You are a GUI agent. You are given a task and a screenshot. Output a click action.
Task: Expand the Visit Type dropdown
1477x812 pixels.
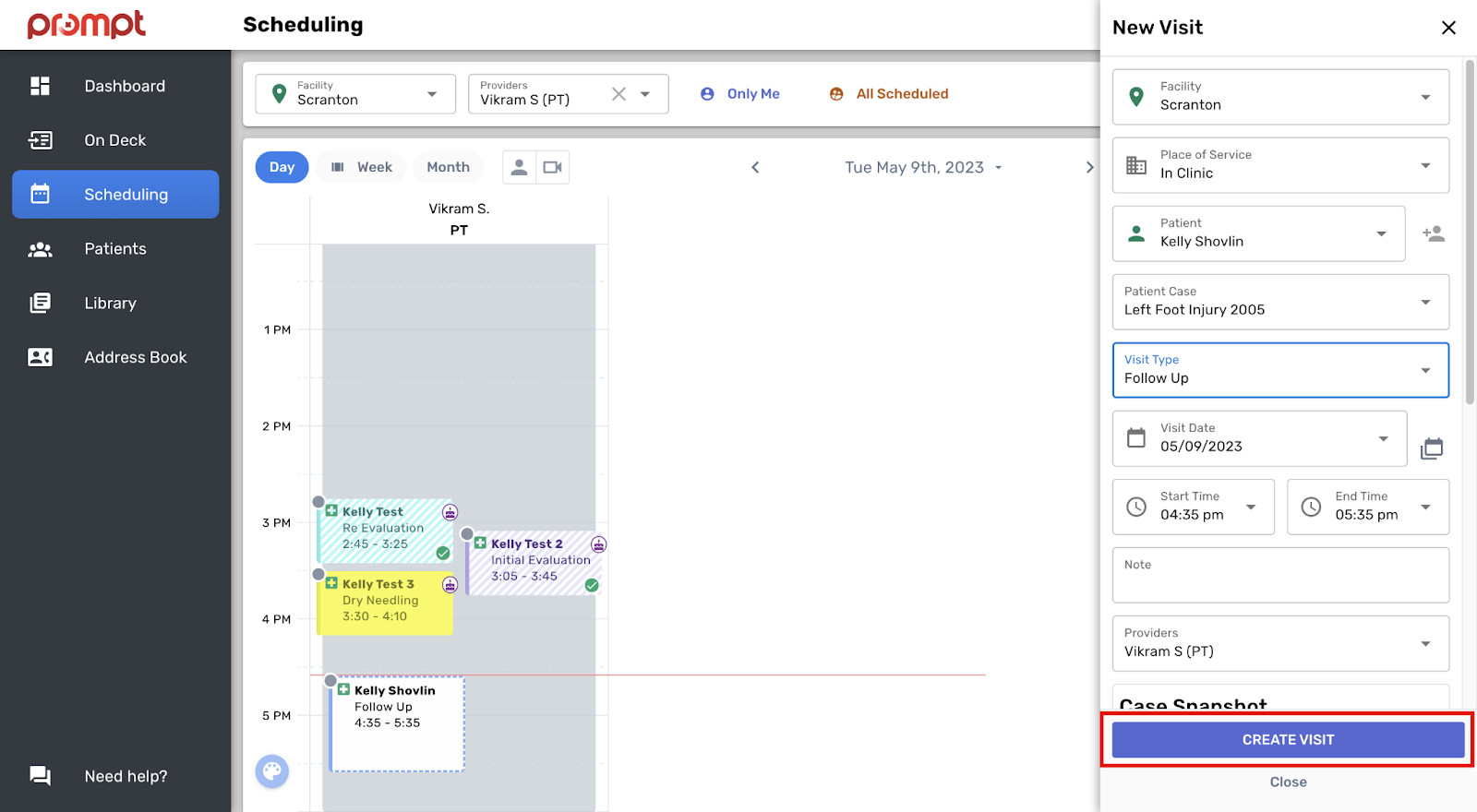click(x=1279, y=370)
